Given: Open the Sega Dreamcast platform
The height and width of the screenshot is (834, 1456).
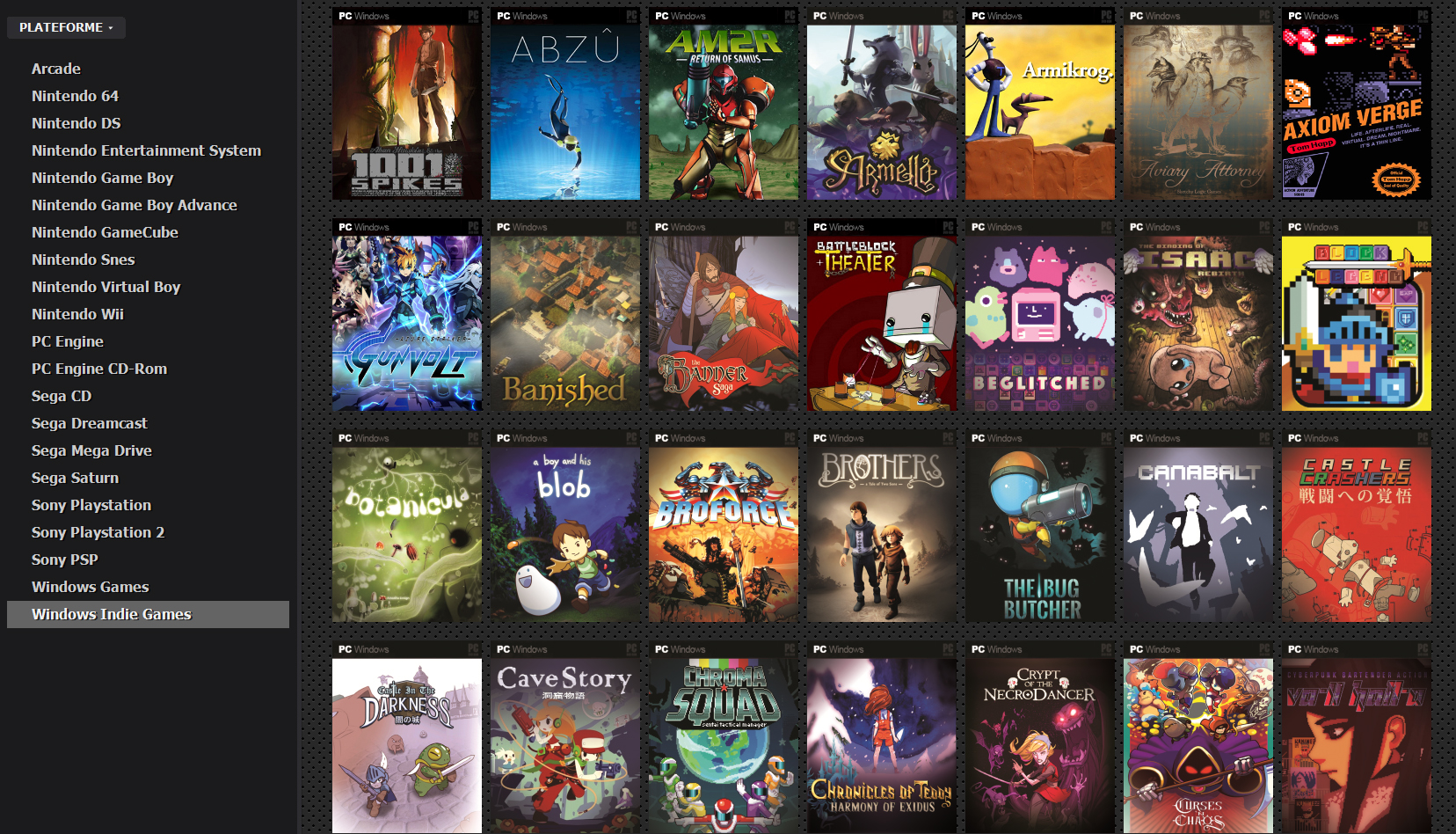Looking at the screenshot, I should (x=90, y=423).
